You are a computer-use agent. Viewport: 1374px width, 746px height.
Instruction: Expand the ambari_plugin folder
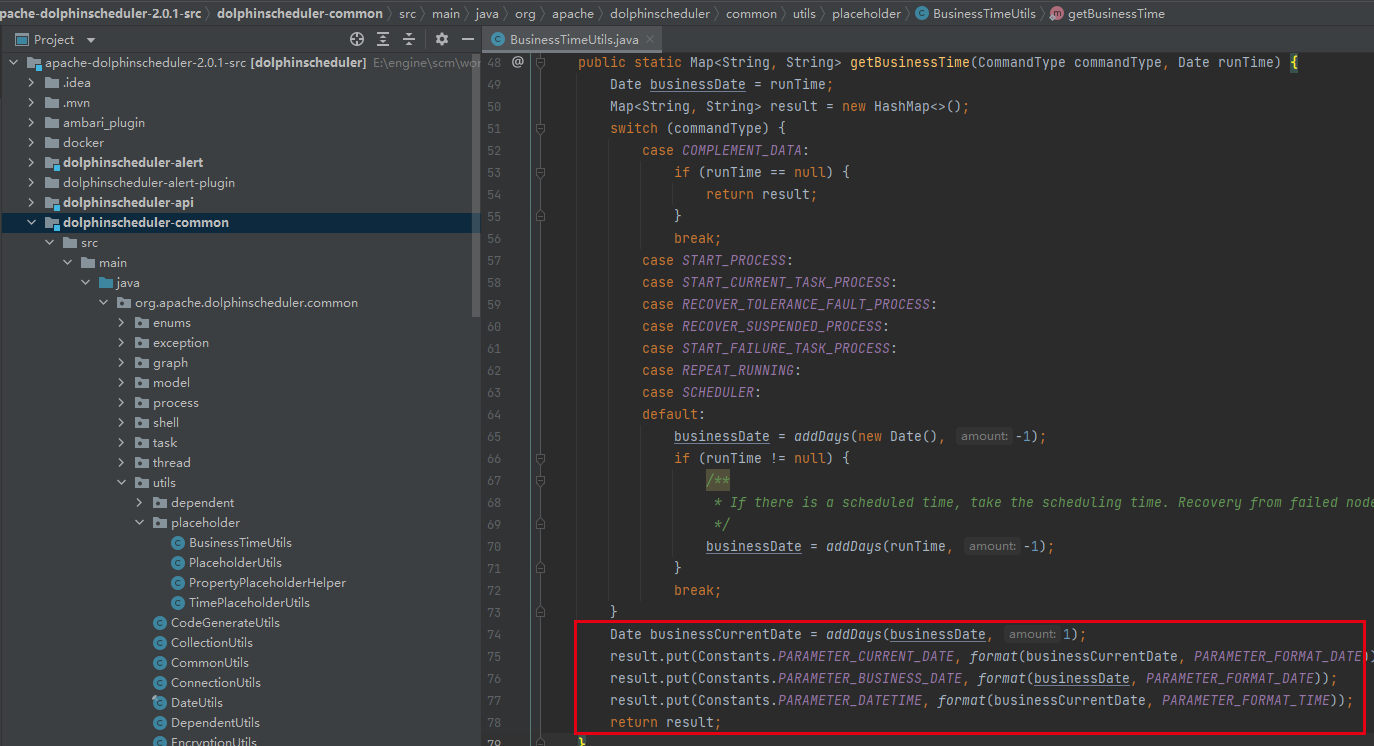(x=31, y=122)
